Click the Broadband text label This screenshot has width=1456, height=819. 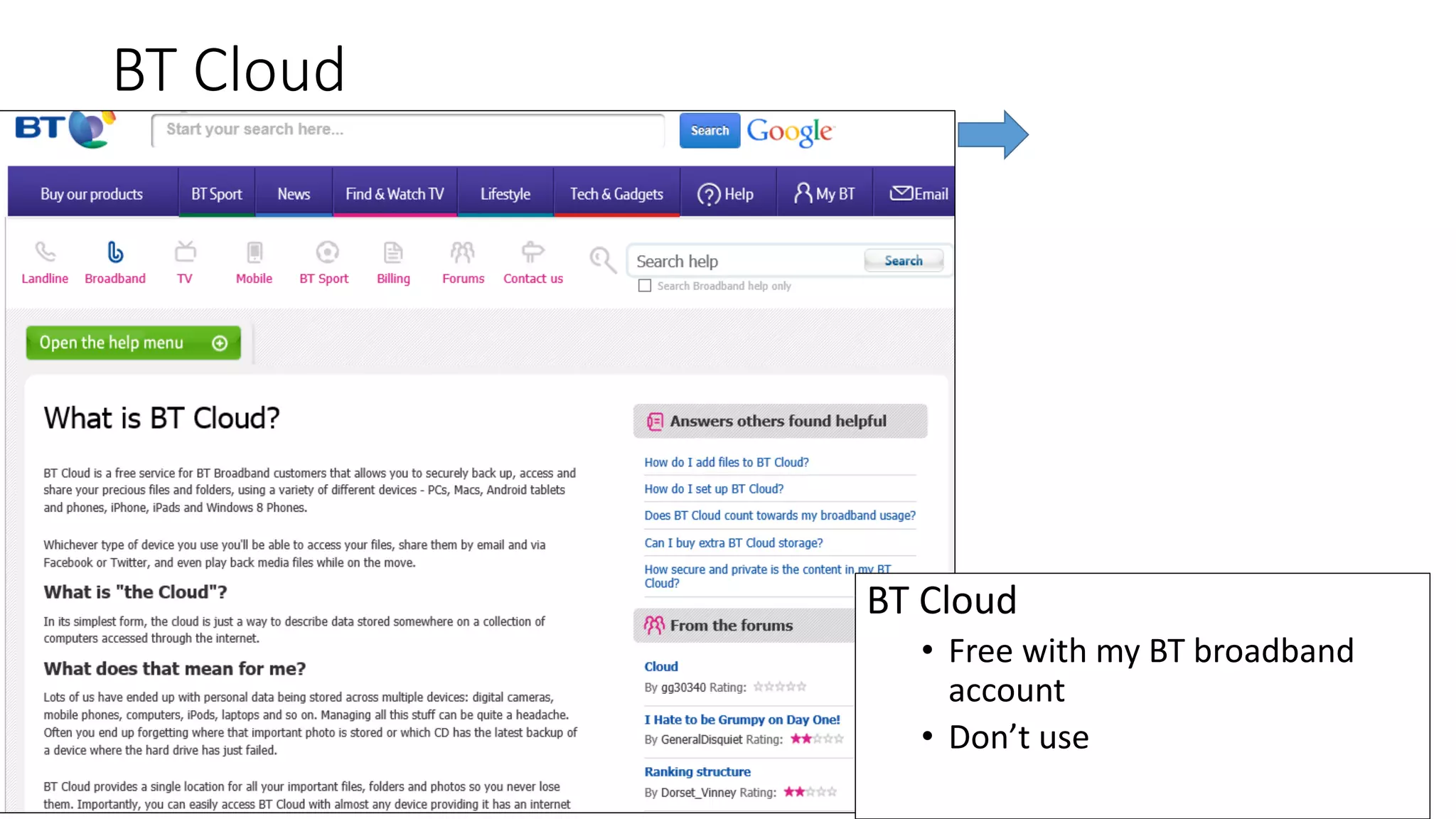tap(115, 279)
